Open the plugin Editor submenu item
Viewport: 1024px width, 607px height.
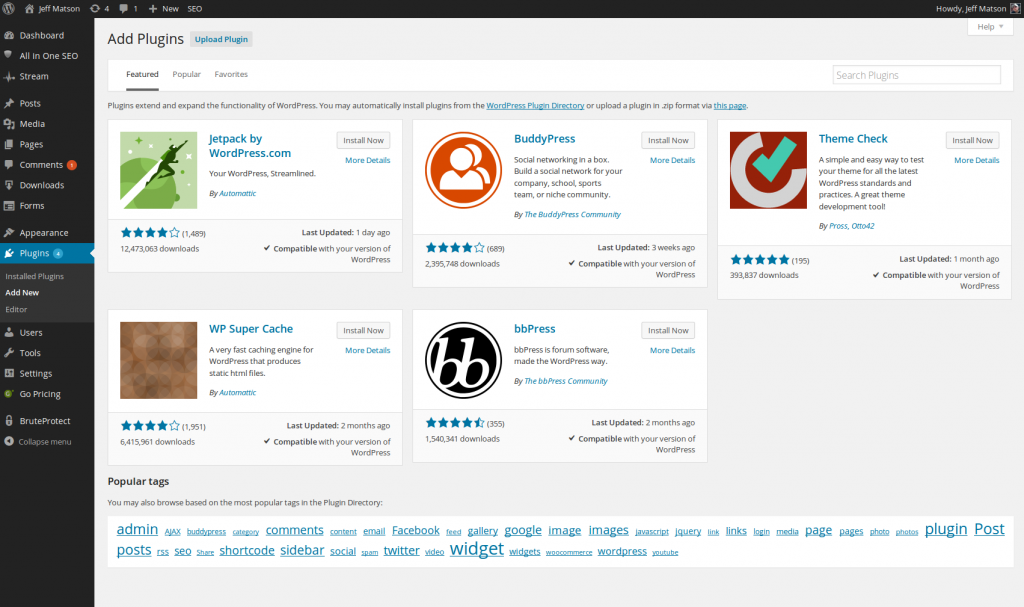[x=16, y=310]
